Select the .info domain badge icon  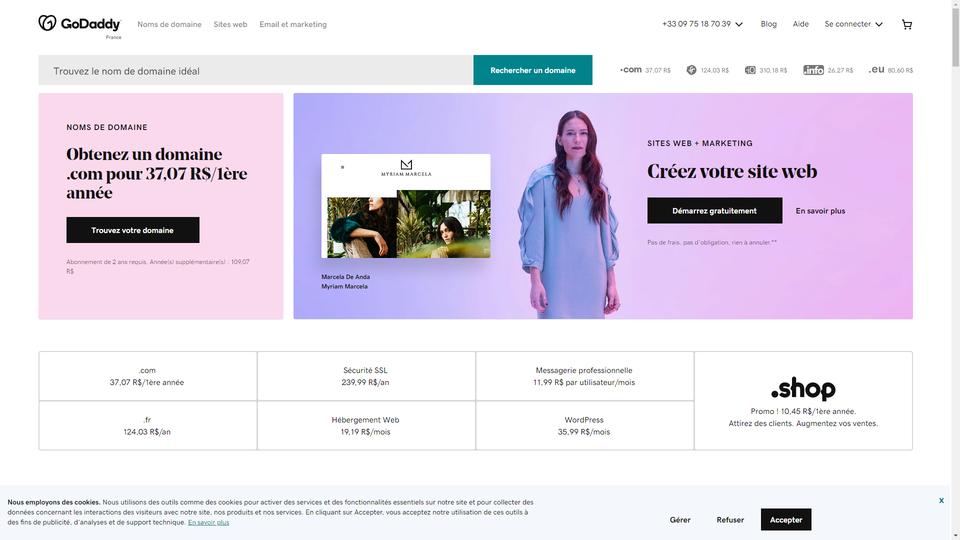pyautogui.click(x=813, y=70)
